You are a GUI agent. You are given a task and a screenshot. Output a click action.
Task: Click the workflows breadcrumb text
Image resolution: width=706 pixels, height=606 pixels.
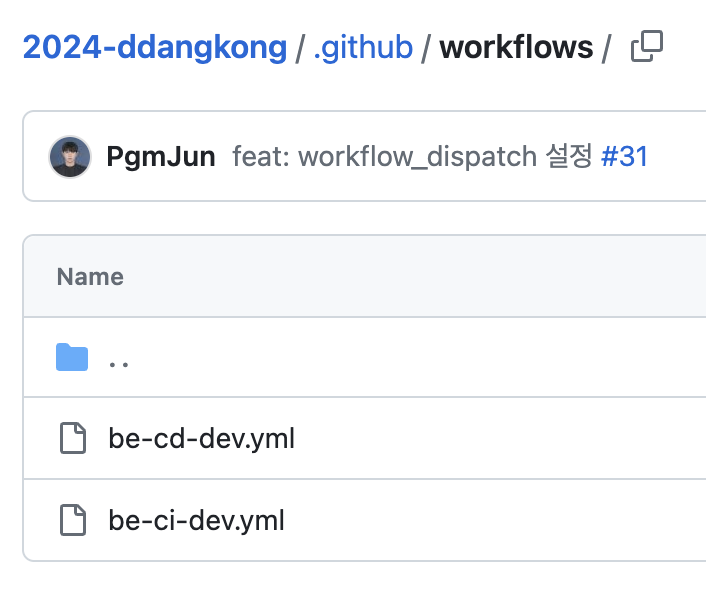pyautogui.click(x=516, y=47)
